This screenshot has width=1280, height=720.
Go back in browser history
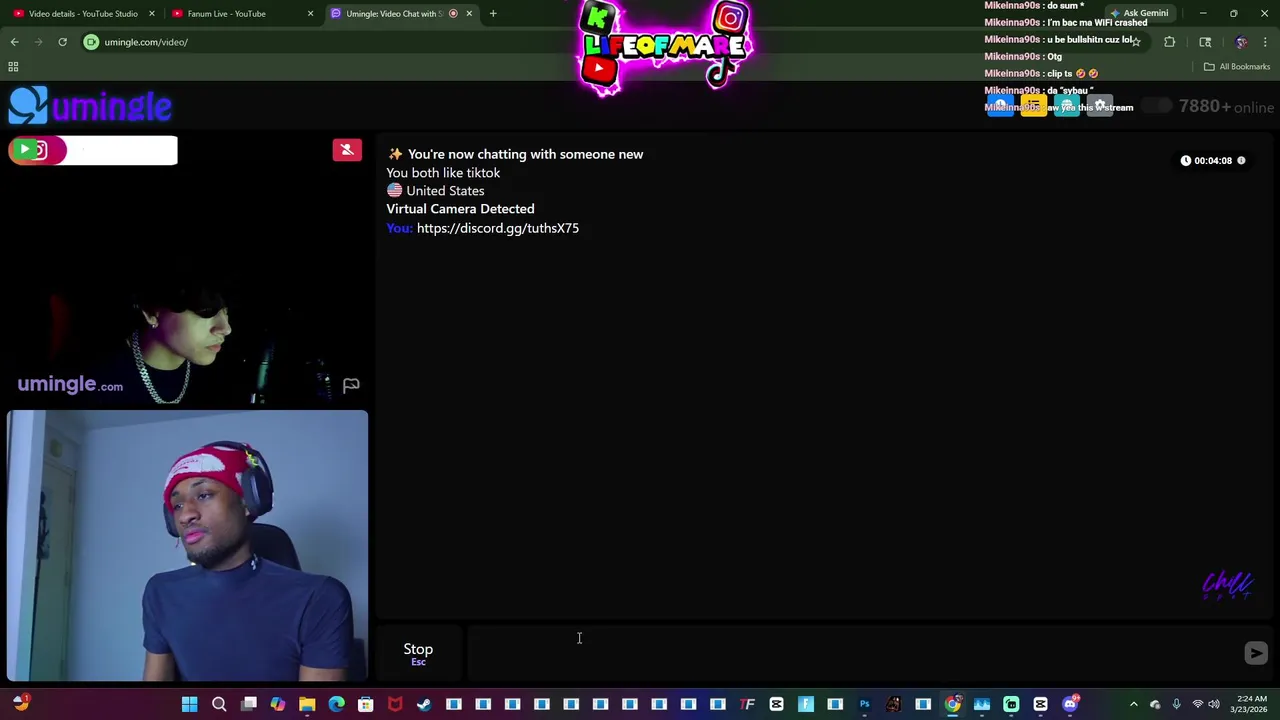[14, 42]
